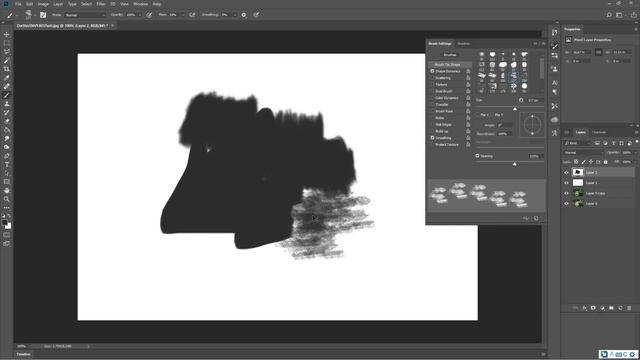Select the Magic Wand tool

tap(7, 60)
